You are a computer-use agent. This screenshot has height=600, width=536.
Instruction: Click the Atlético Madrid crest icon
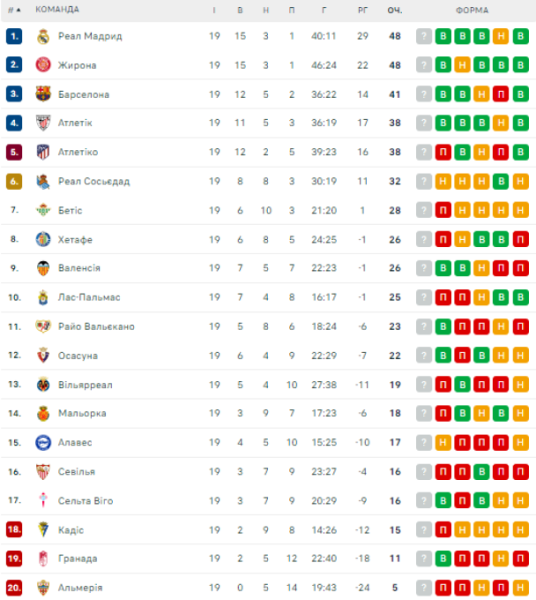(43, 152)
